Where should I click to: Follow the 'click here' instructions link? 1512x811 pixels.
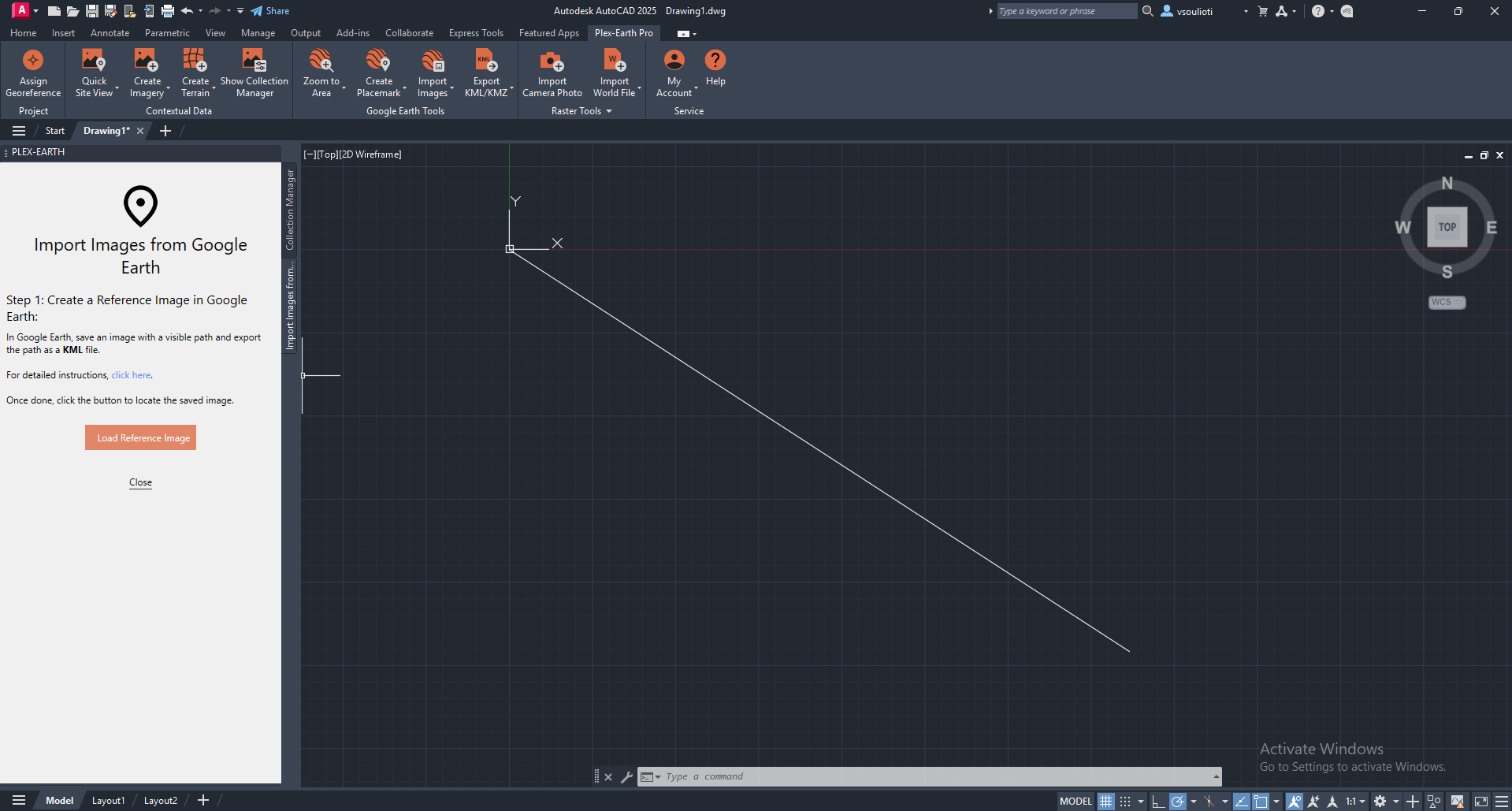(131, 375)
